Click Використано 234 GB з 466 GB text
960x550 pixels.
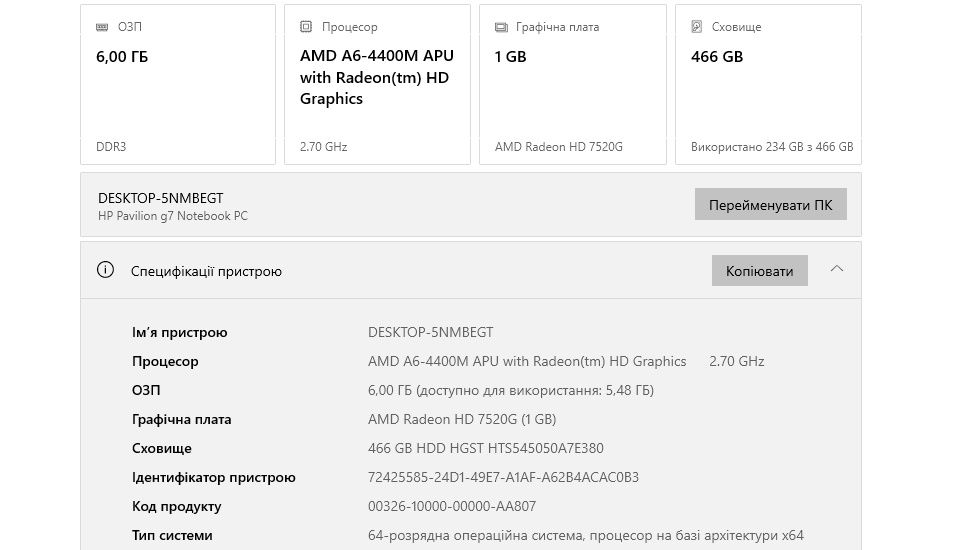click(x=772, y=147)
